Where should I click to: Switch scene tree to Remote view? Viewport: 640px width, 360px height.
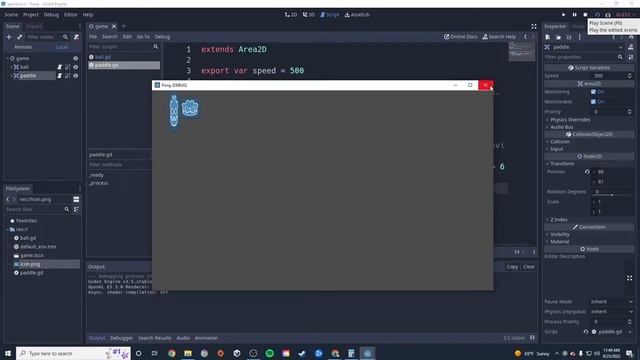coord(23,47)
